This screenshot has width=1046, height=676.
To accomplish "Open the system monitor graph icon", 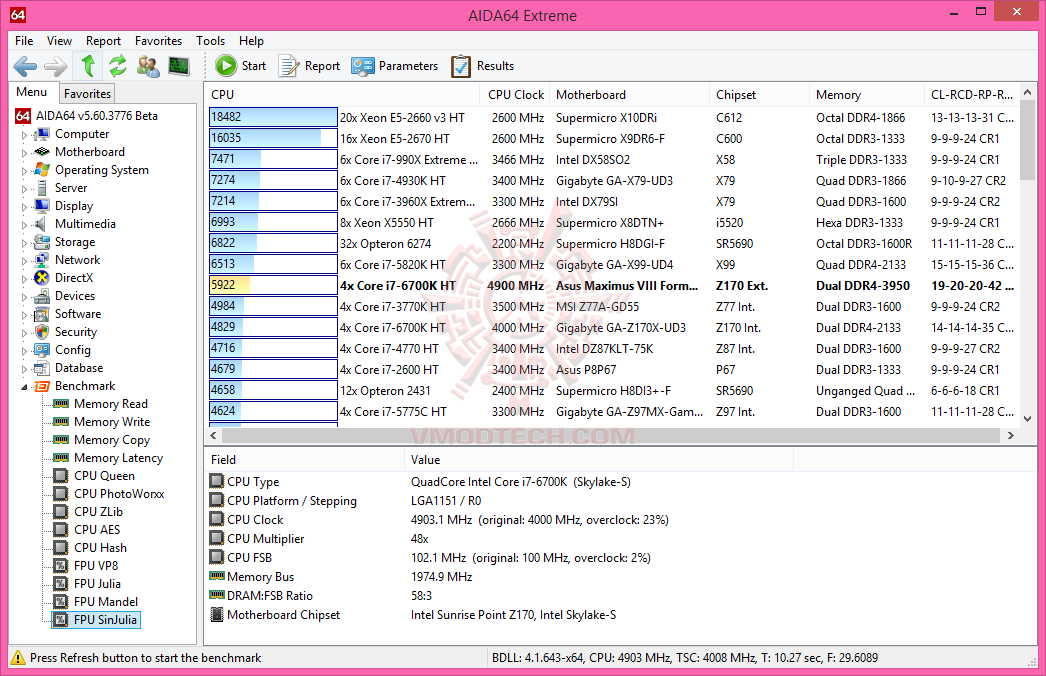I will coord(179,66).
